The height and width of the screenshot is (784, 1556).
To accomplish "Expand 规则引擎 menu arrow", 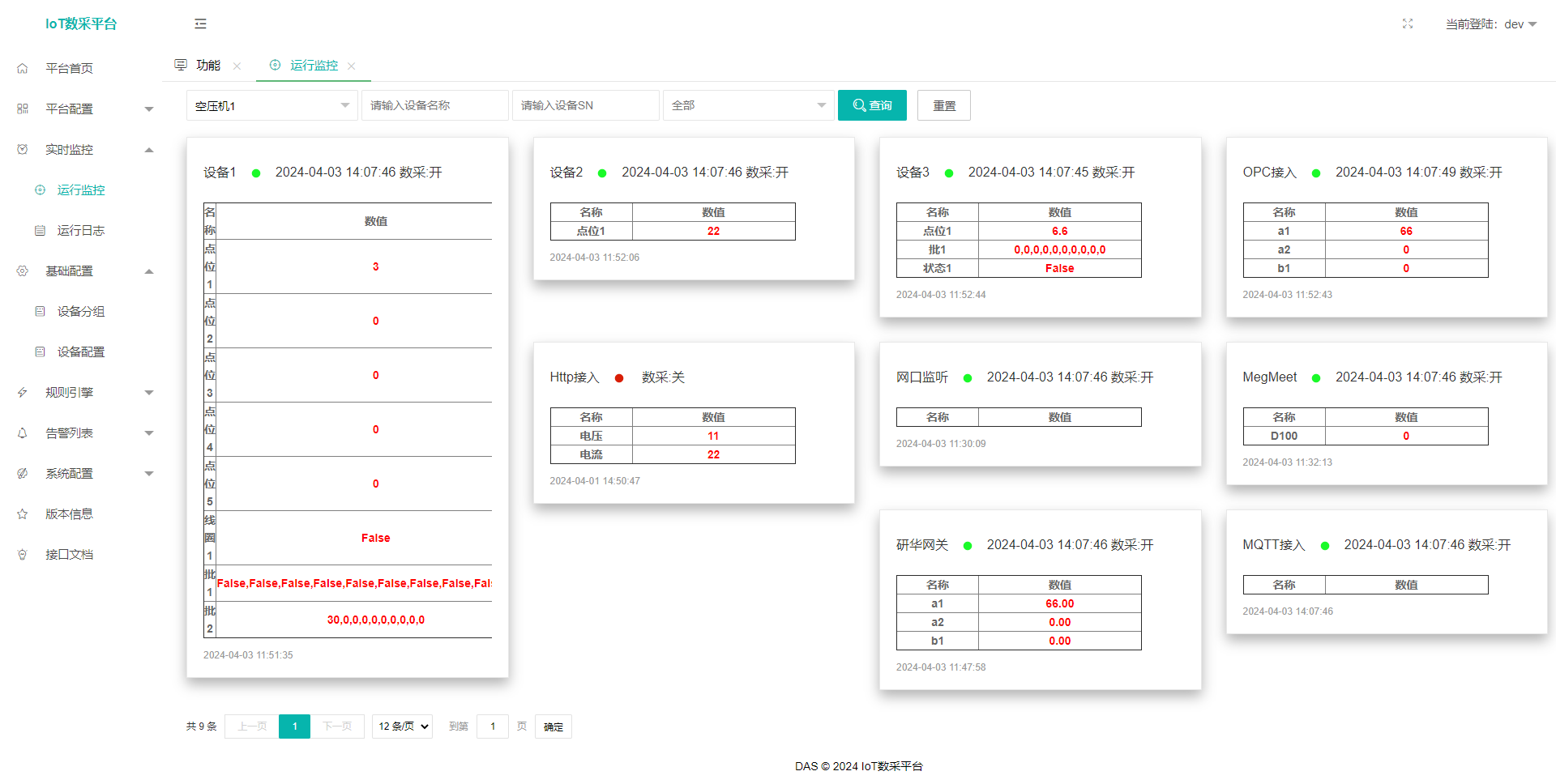I will click(149, 393).
